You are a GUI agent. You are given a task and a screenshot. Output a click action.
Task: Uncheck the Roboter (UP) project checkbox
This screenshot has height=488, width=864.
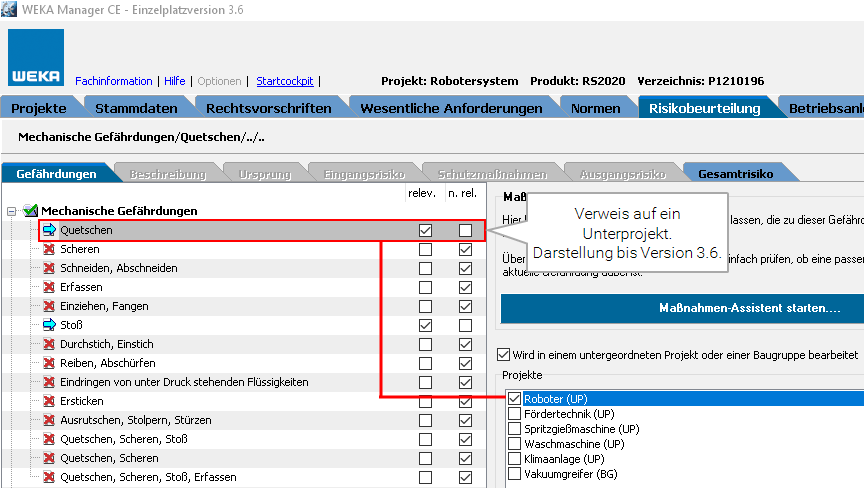[515, 399]
